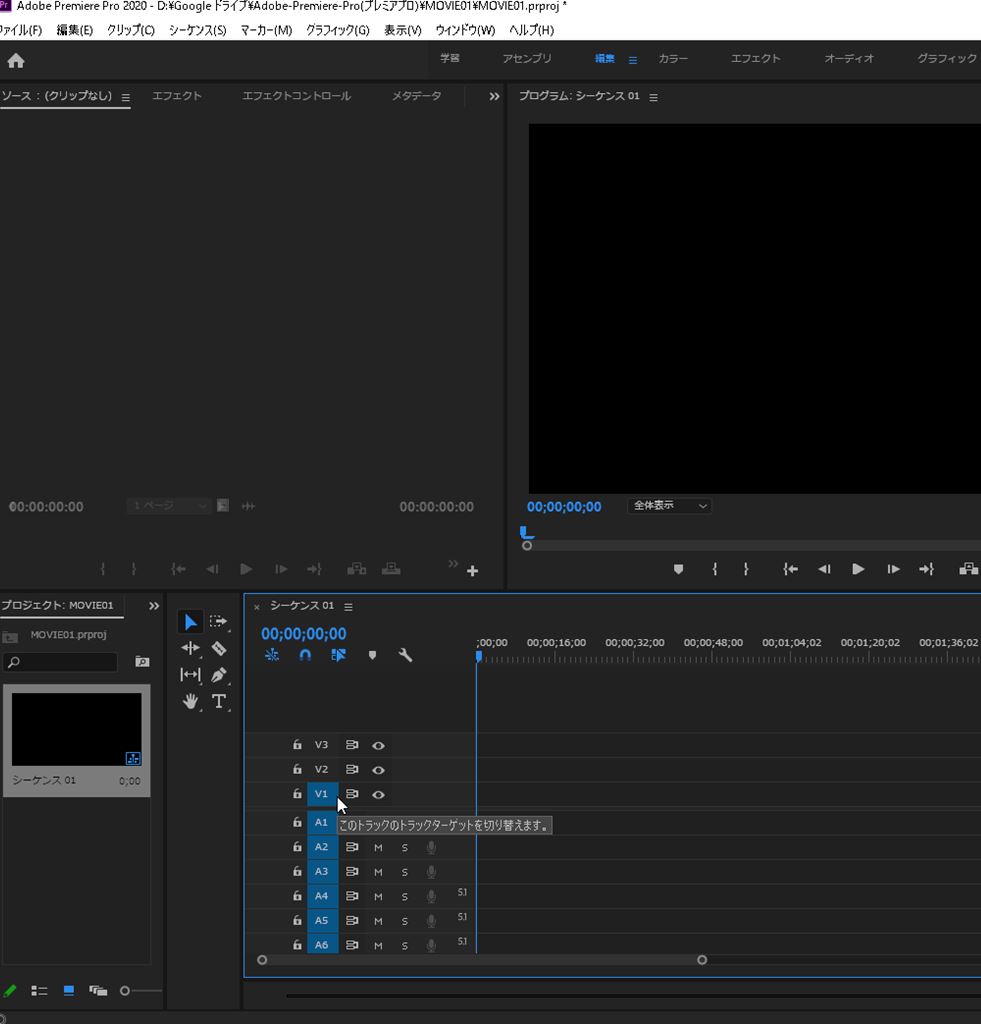
Task: Select the シーケンス 01 thumbnail in project
Action: (x=76, y=730)
